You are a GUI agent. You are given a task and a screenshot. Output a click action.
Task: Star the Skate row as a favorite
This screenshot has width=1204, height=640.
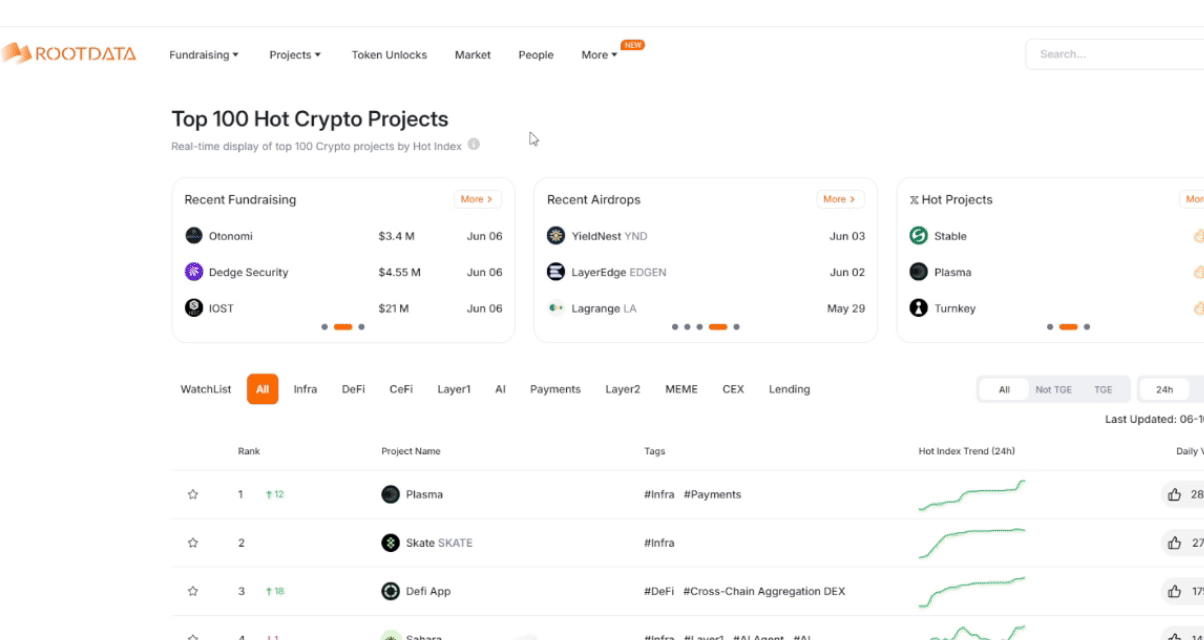point(193,543)
